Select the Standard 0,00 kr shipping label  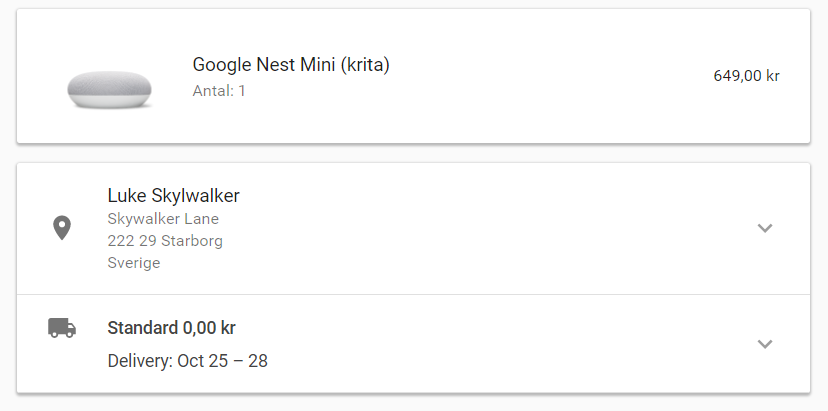(172, 328)
